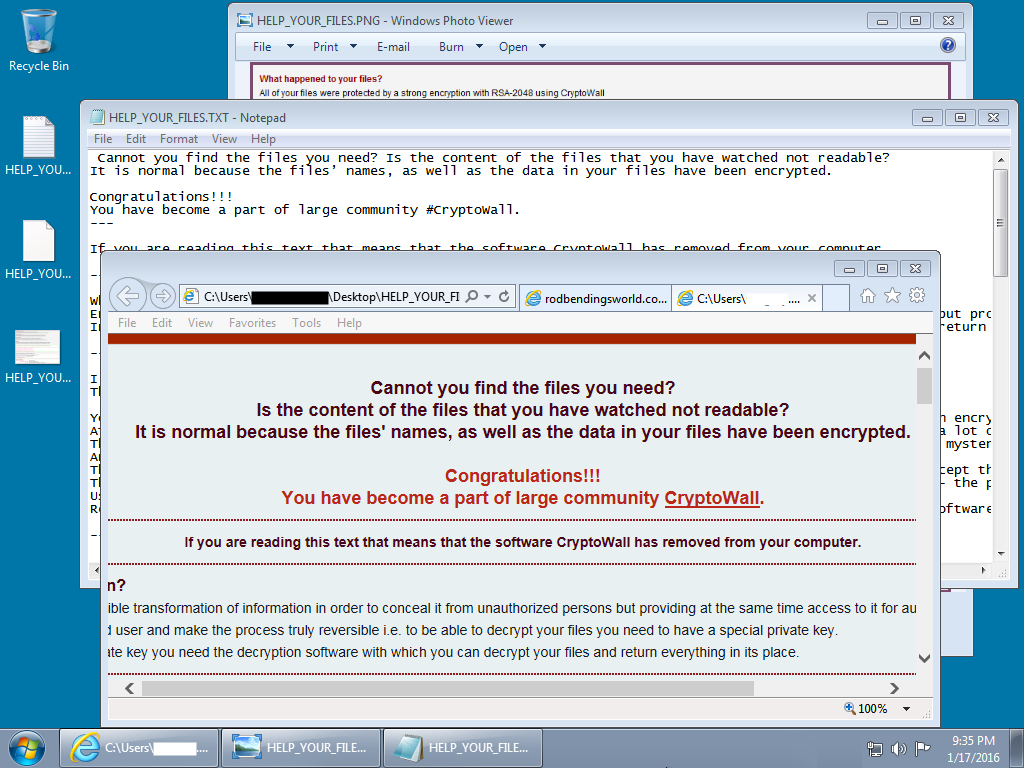This screenshot has height=768, width=1024.
Task: Click the favorites star icon
Action: pyautogui.click(x=892, y=296)
